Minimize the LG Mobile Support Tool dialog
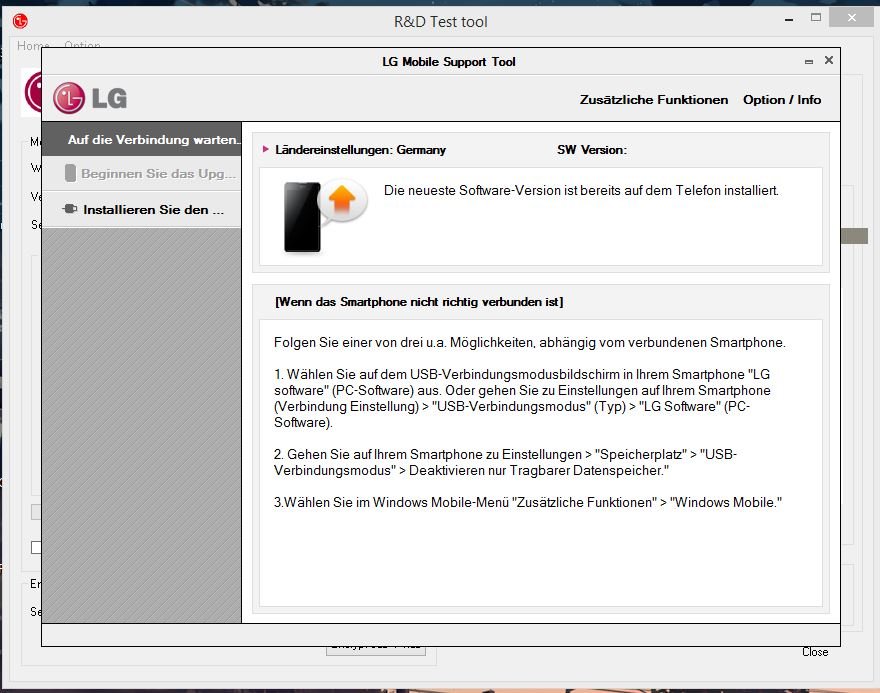The height and width of the screenshot is (693, 880). pyautogui.click(x=809, y=61)
